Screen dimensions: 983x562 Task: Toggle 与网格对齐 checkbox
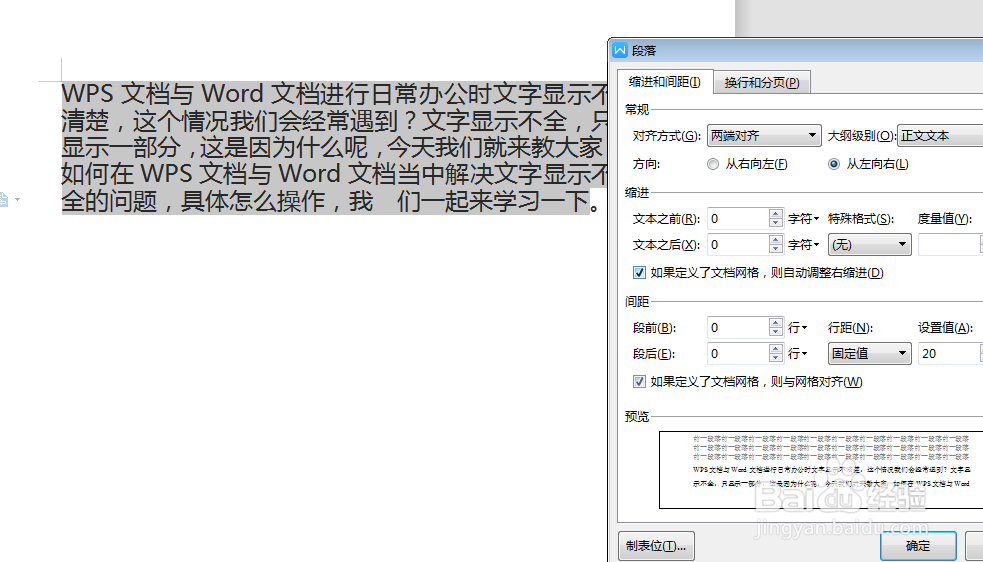[639, 382]
